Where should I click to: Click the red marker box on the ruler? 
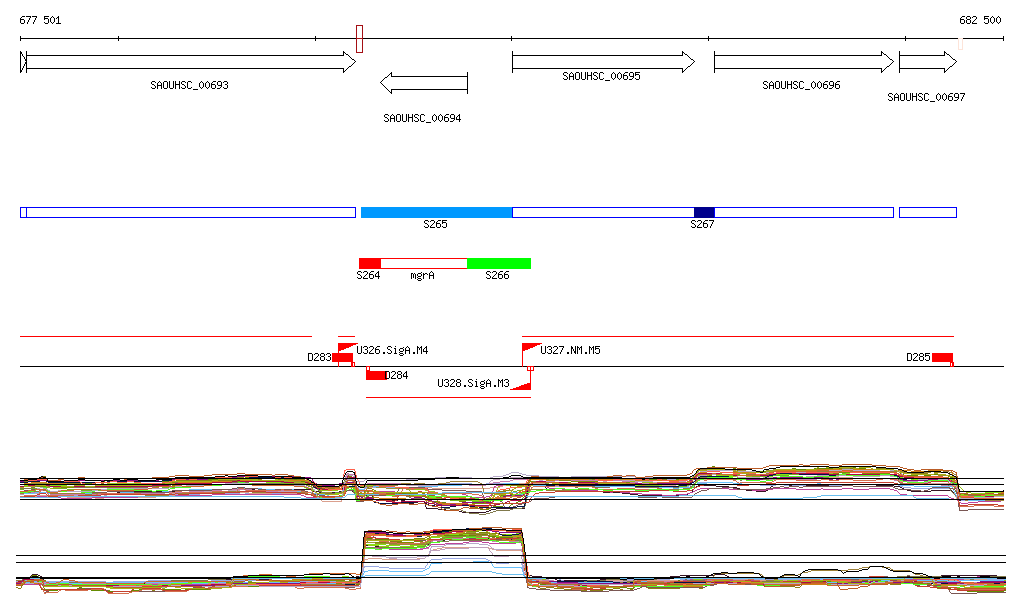coord(359,39)
